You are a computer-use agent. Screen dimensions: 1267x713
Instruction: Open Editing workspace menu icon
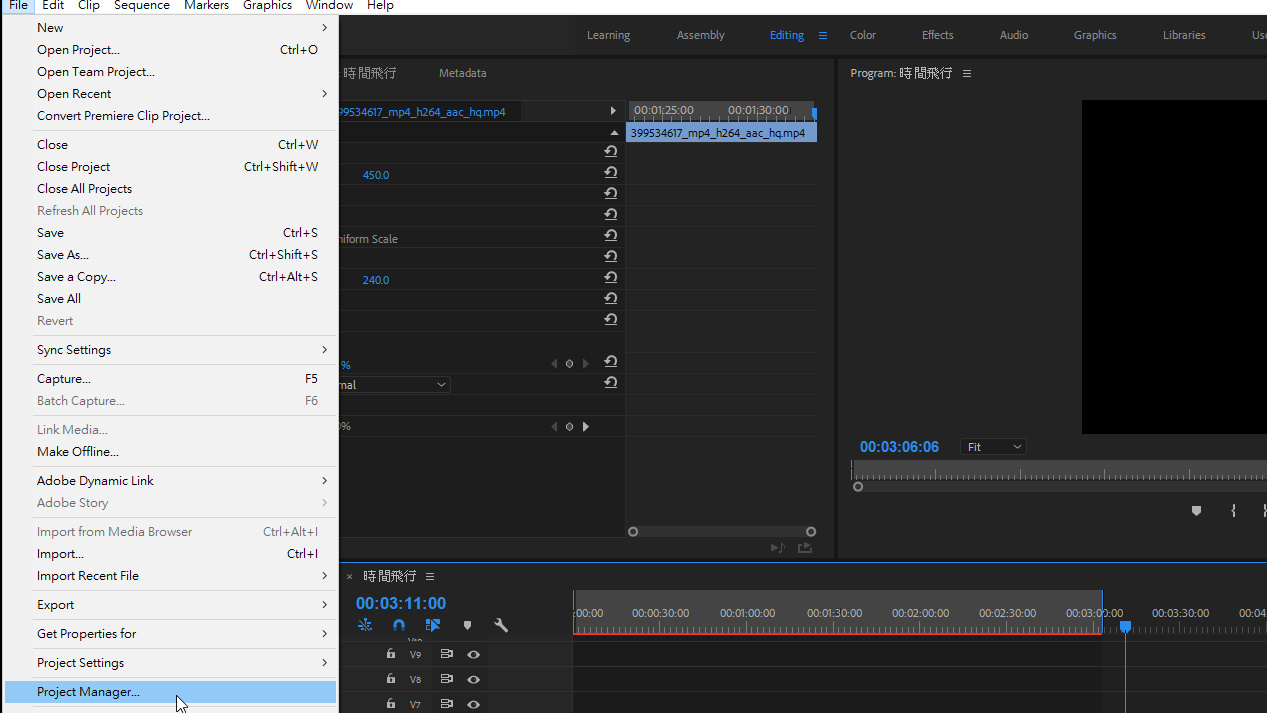pos(823,35)
